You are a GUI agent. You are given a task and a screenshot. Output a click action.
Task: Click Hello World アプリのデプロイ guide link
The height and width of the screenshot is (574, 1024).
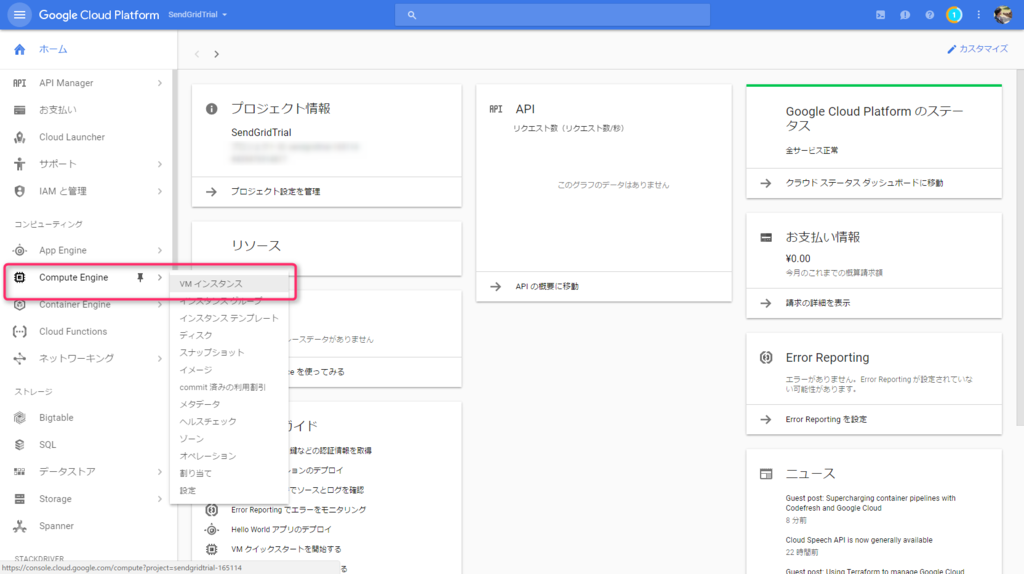pyautogui.click(x=281, y=530)
